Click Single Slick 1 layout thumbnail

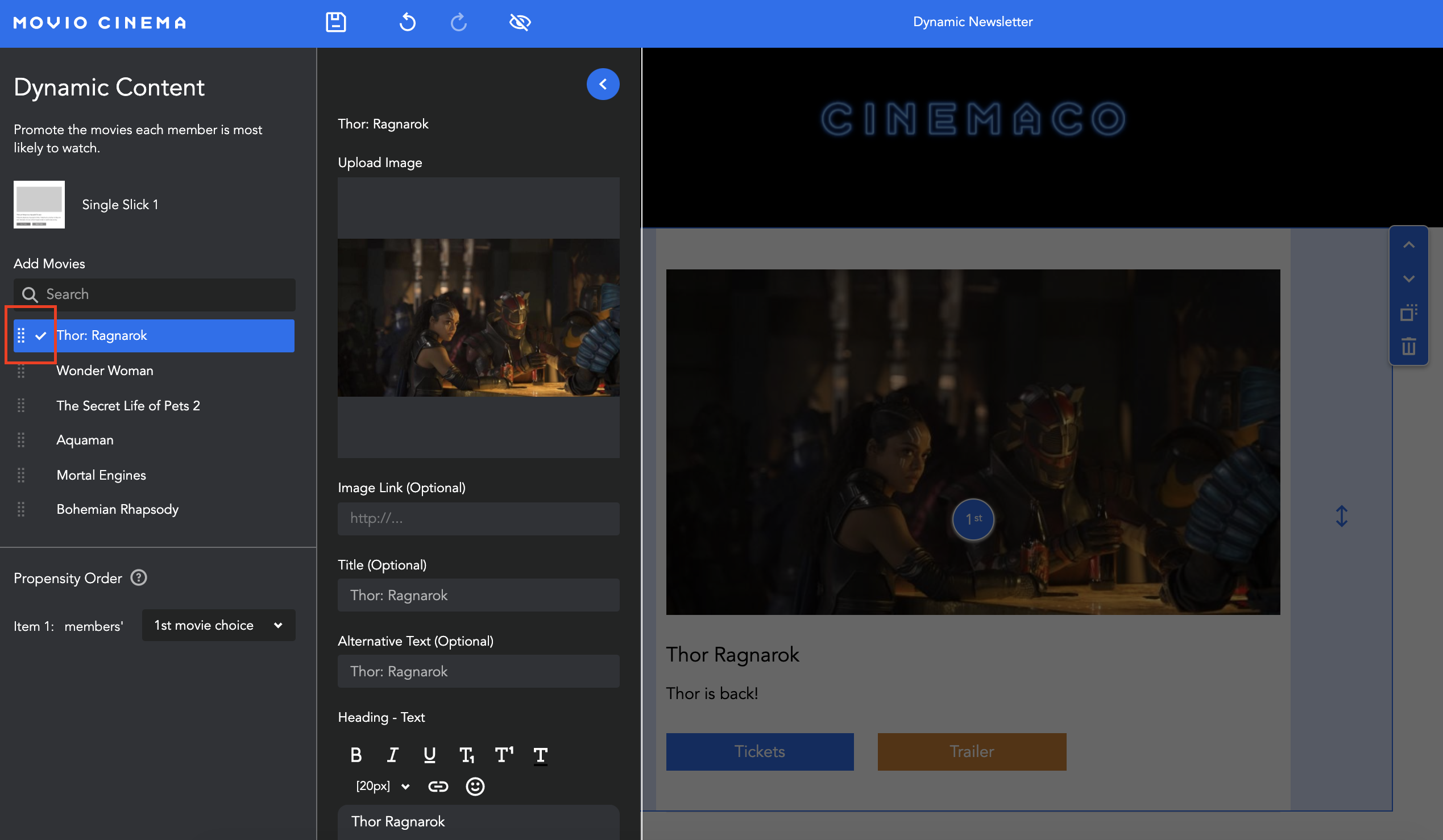[x=39, y=204]
